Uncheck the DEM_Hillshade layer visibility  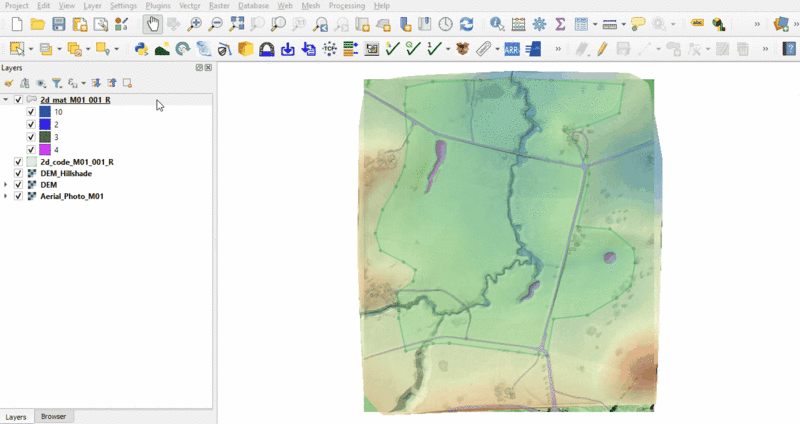coord(18,173)
